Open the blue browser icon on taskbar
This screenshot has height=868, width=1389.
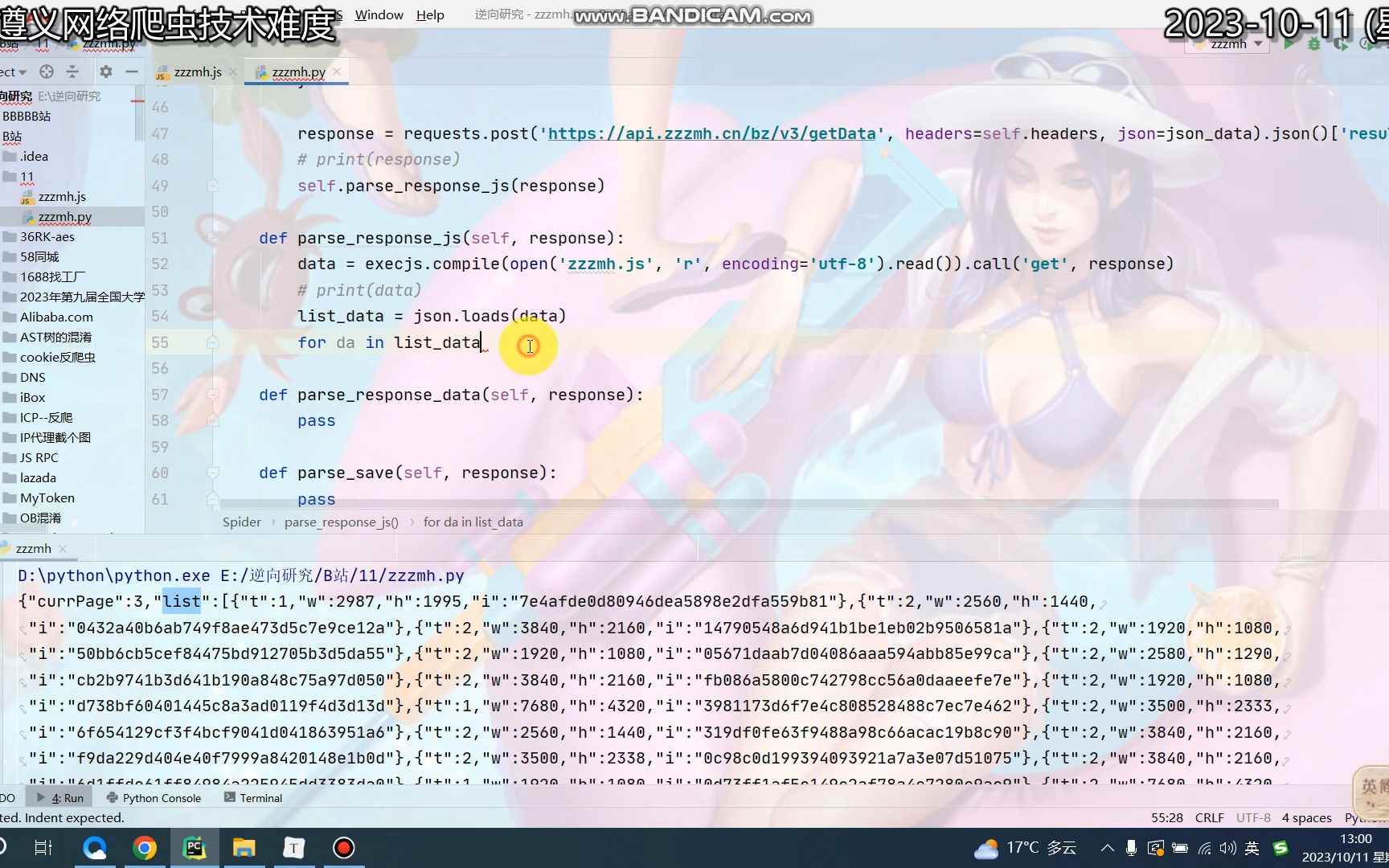click(x=95, y=848)
